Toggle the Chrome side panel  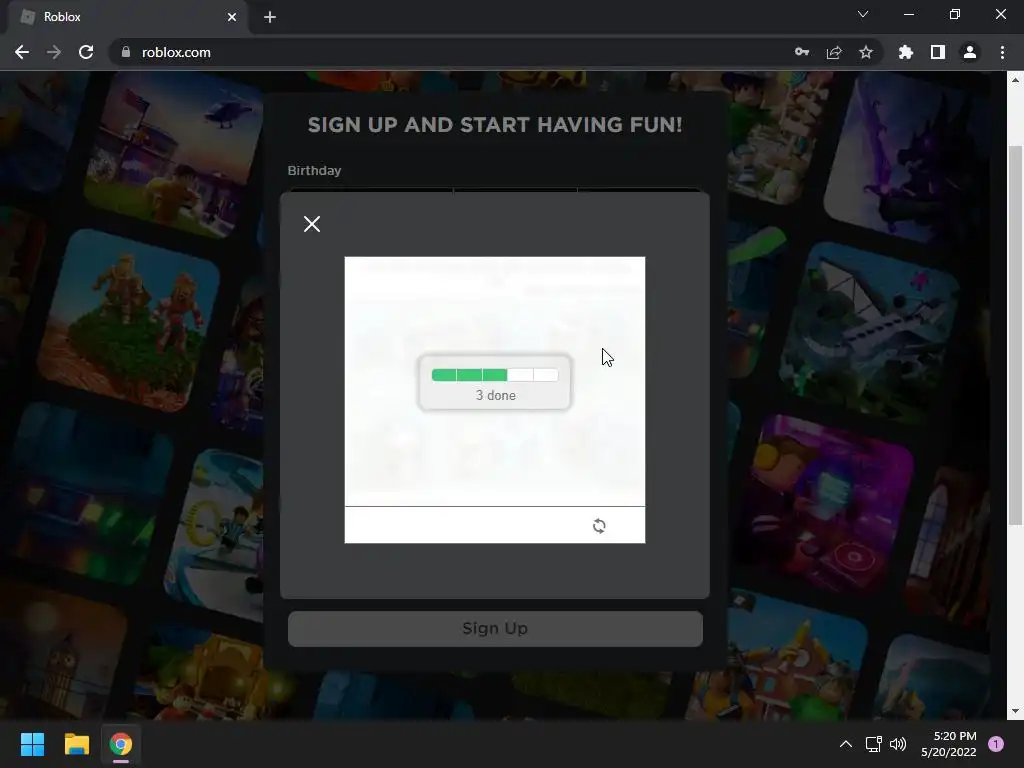[938, 52]
